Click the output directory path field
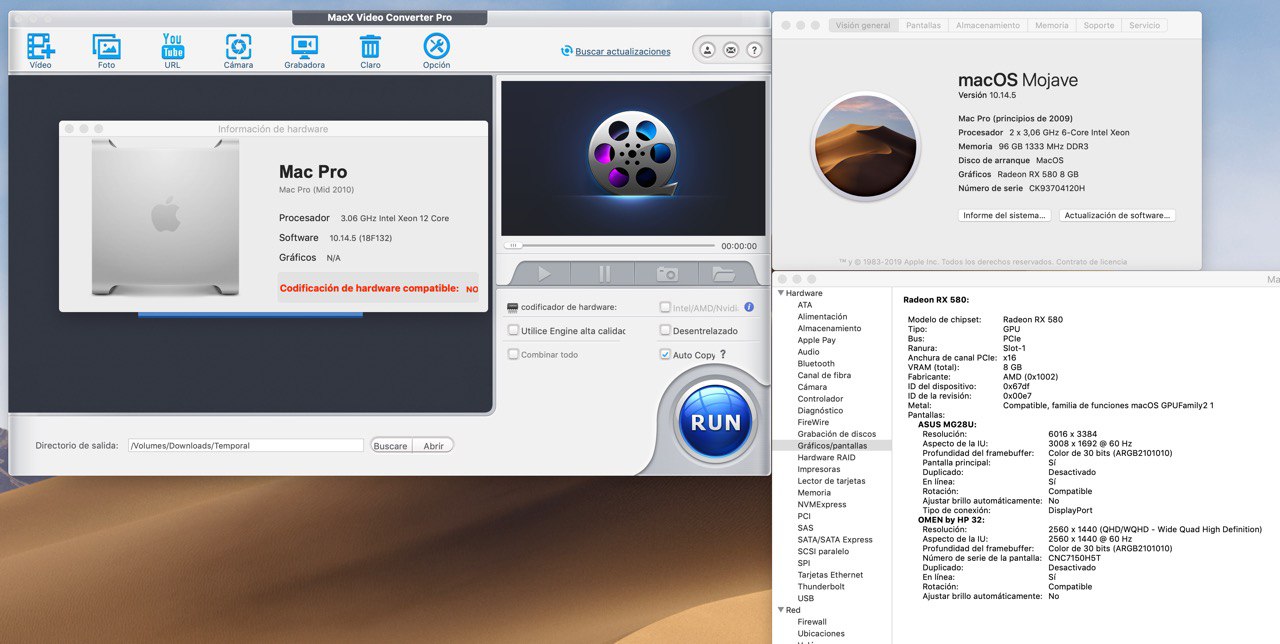The width and height of the screenshot is (1280, 644). [246, 446]
